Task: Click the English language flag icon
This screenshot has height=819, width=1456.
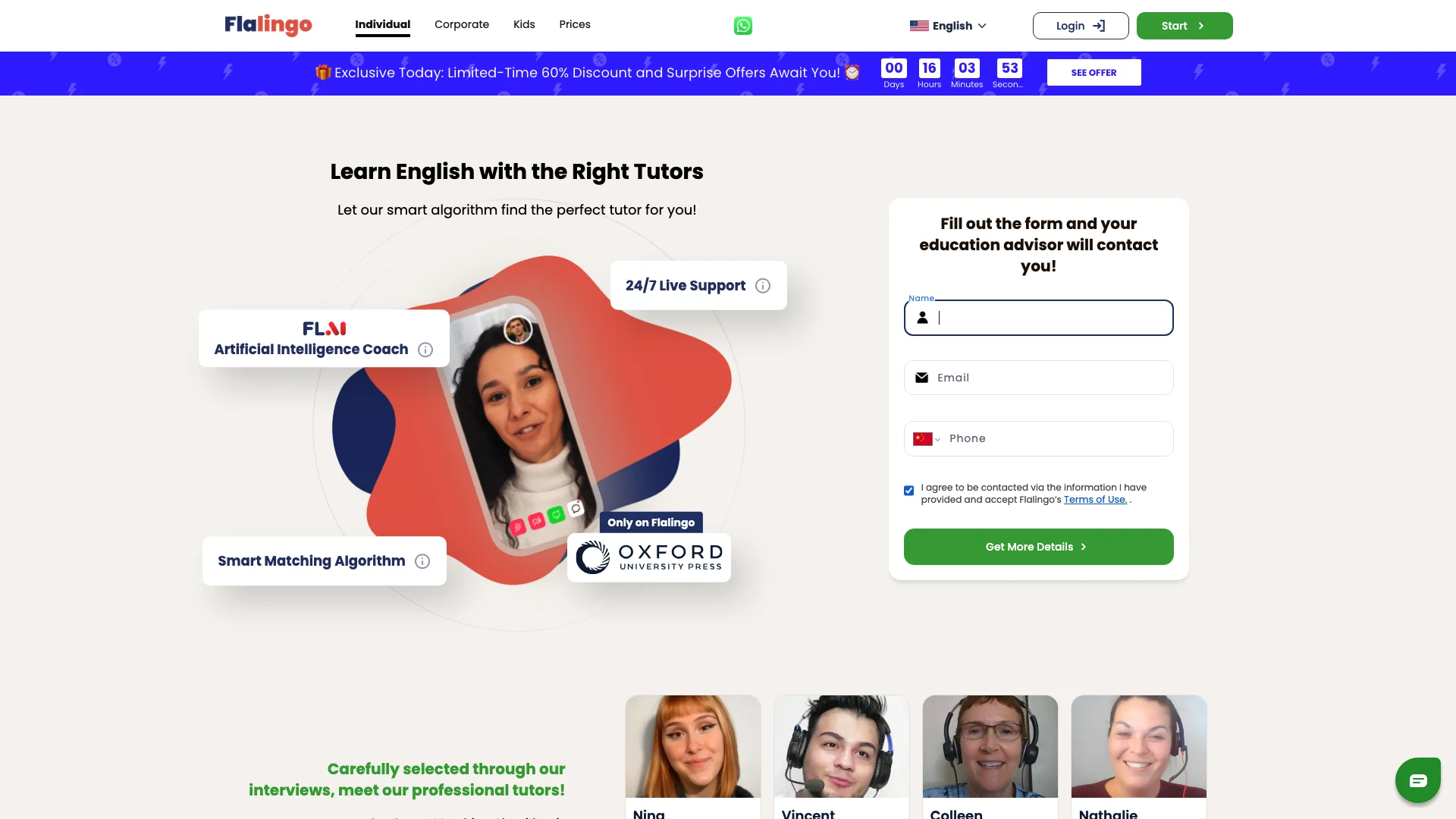Action: point(917,25)
